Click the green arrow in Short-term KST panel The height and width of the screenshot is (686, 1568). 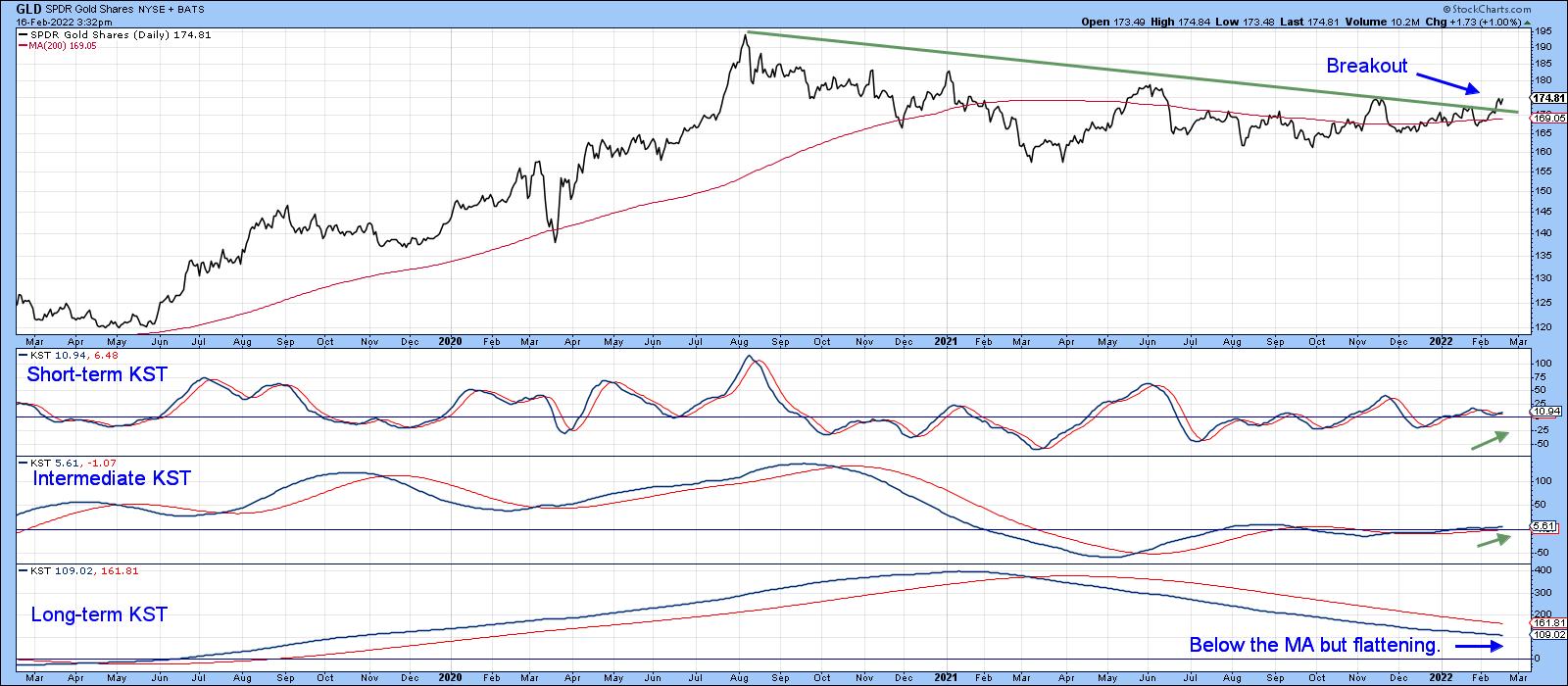coord(1490,440)
